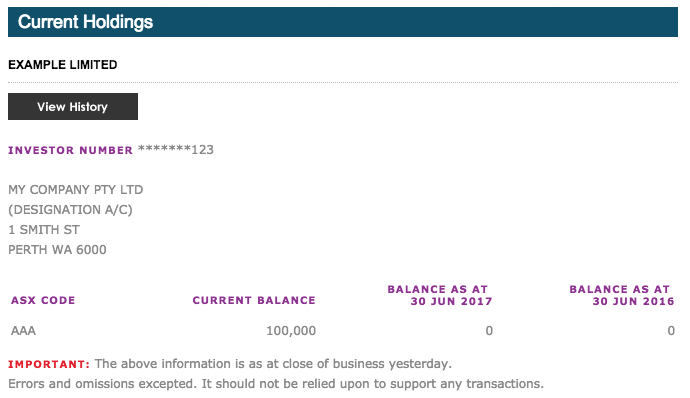Click the close of business yesterday sentence

273,364
